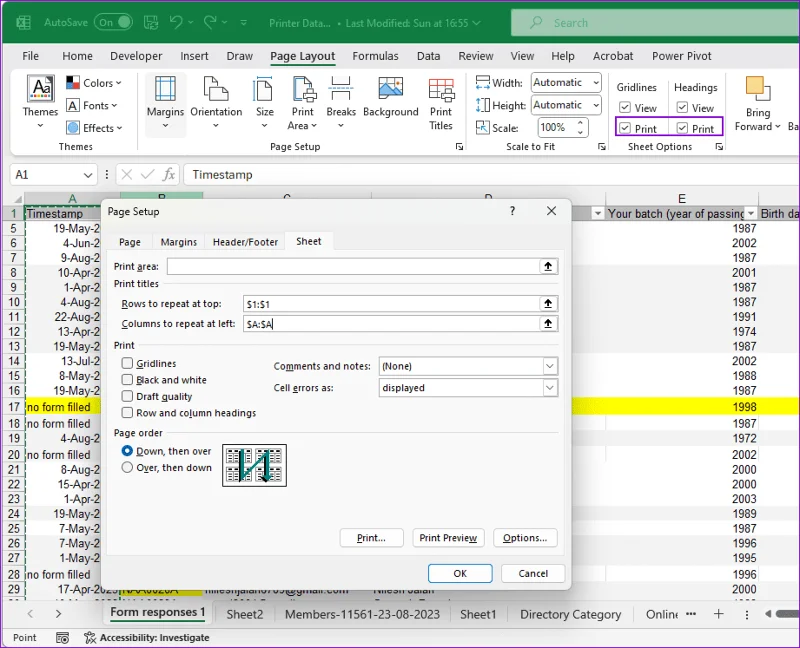Toggle Gridlines Print checkbox in ribbon
800x648 pixels.
tap(625, 128)
